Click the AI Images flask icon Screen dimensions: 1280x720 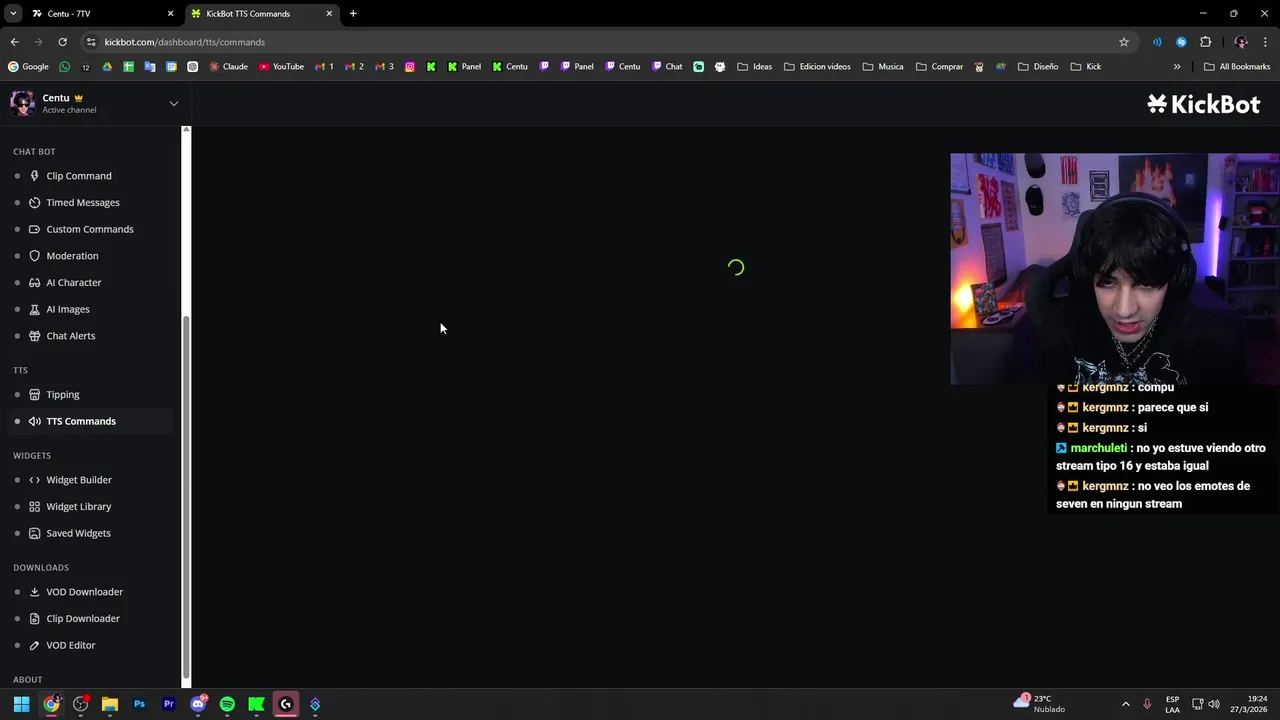35,309
